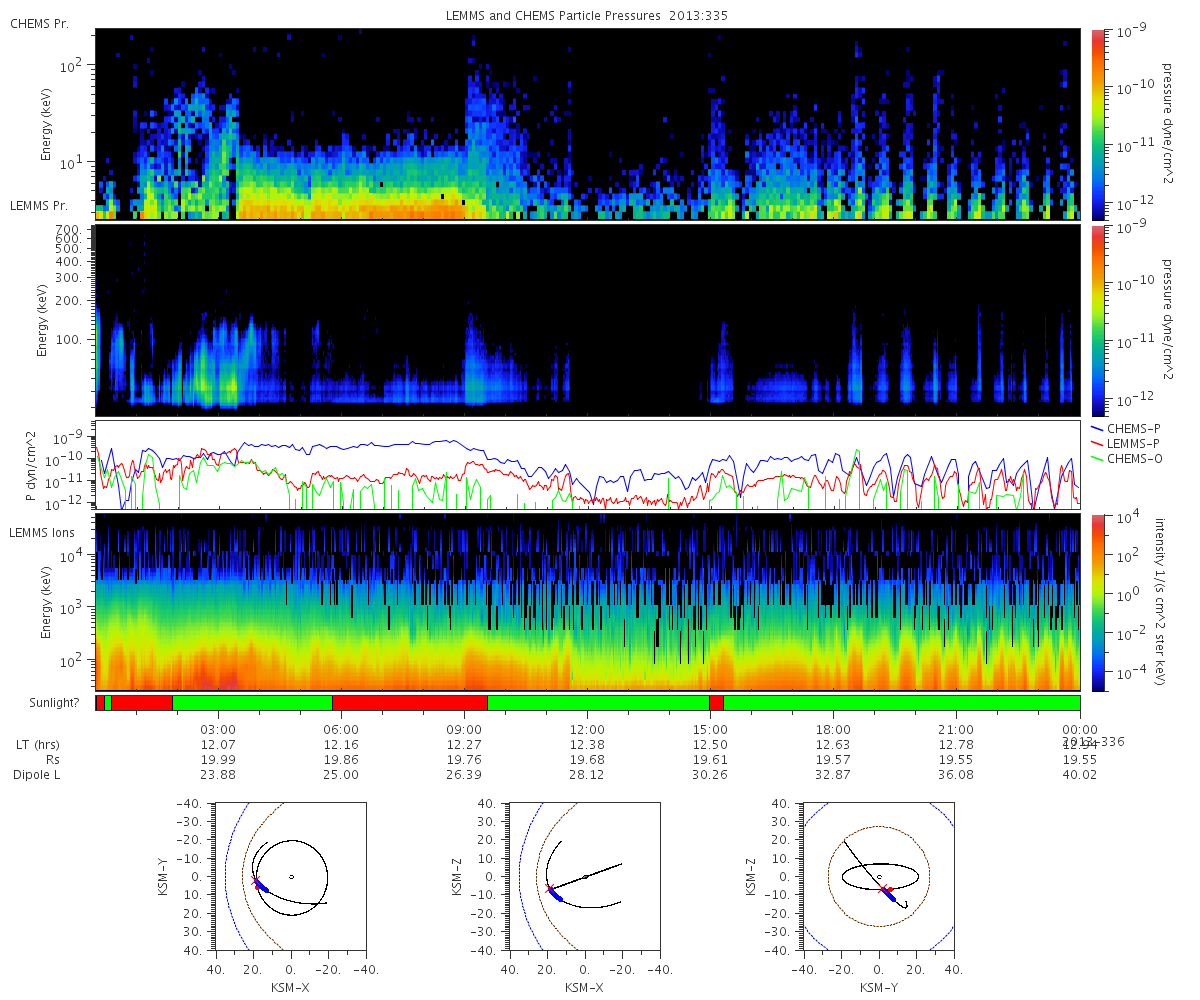Click the 12:00 time tick label
The width and height of the screenshot is (1200, 1000).
[x=587, y=729]
